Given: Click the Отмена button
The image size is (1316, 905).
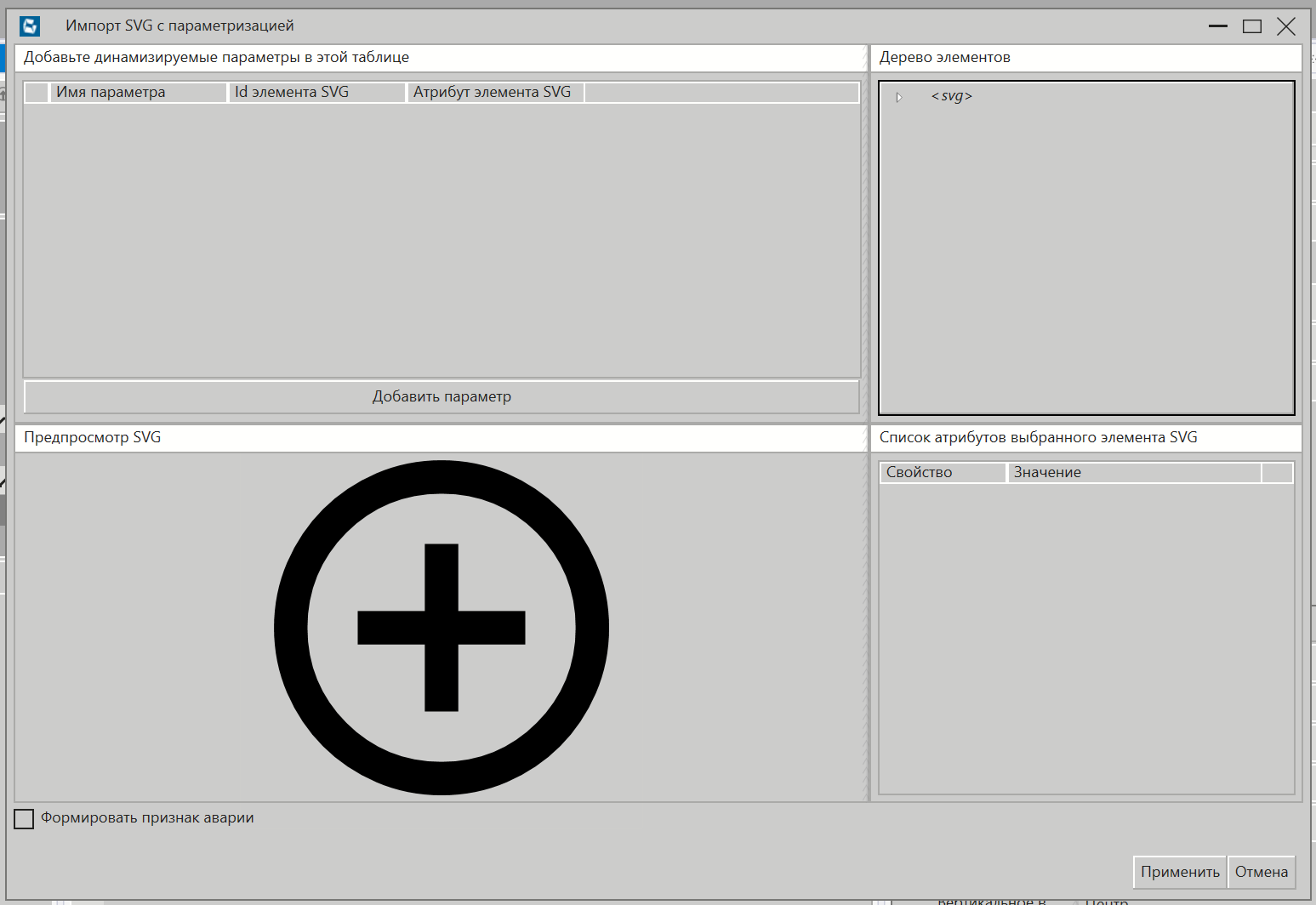Looking at the screenshot, I should point(1262,871).
